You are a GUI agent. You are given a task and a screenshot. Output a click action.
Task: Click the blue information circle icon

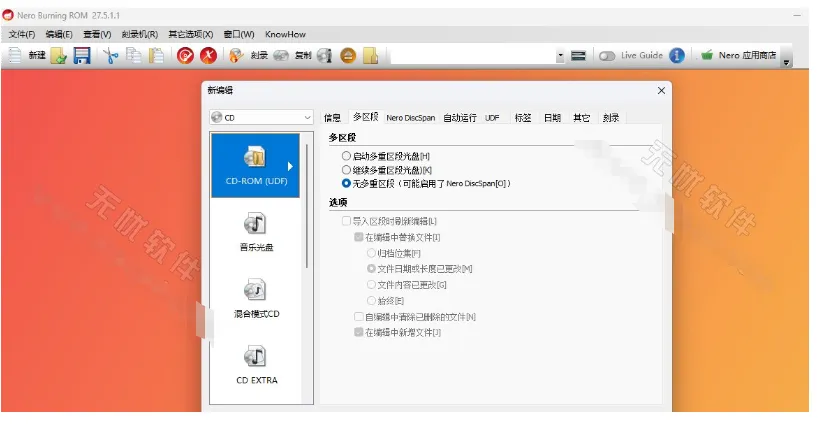[x=676, y=55]
